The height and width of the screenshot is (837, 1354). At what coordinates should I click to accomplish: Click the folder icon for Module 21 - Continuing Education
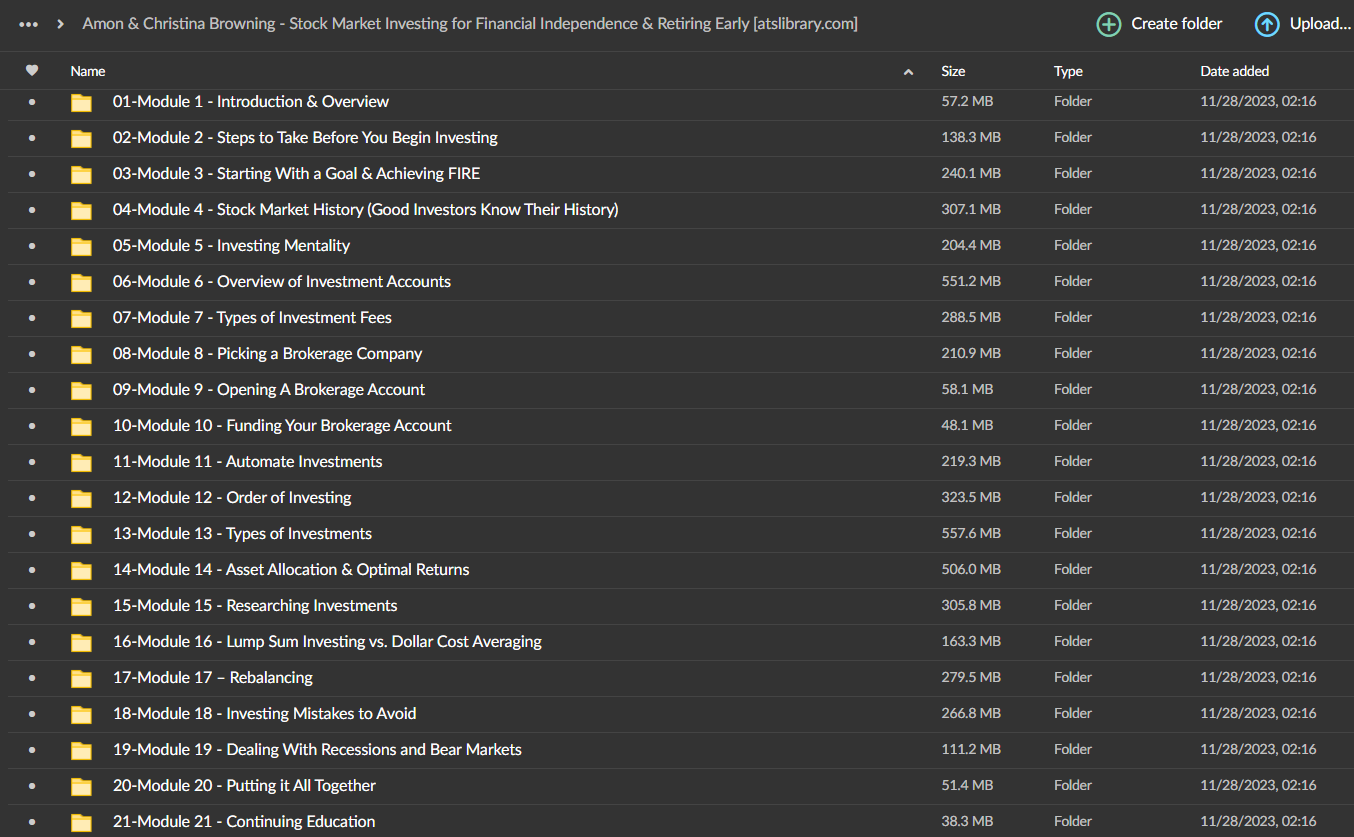(81, 821)
